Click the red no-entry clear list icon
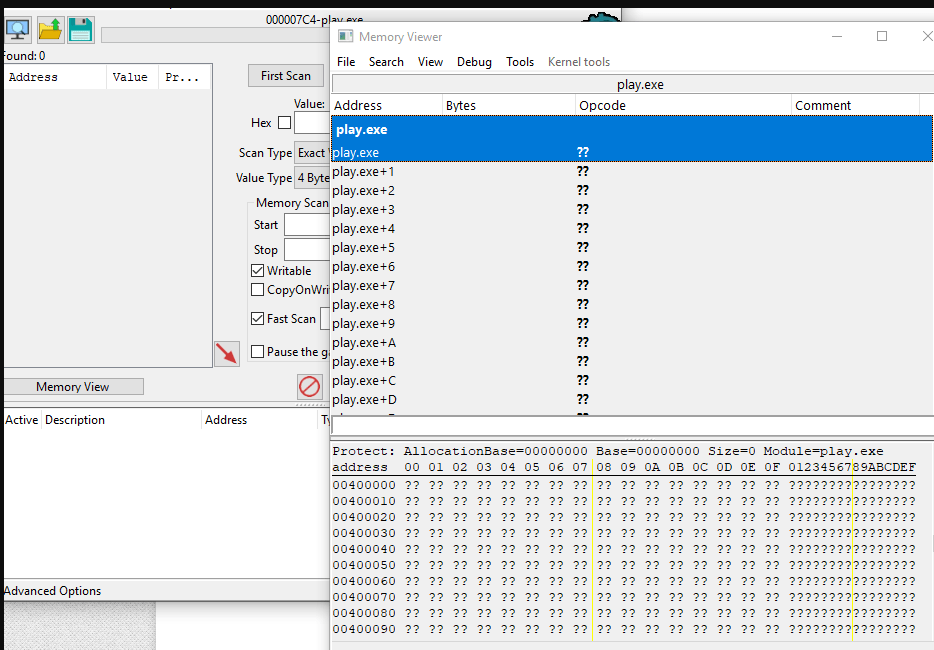The image size is (934, 650). click(310, 387)
